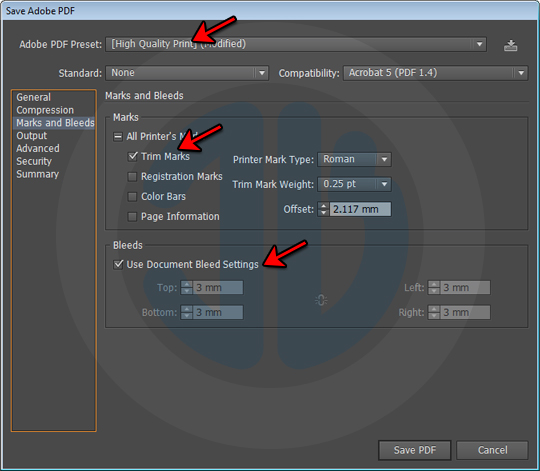Viewport: 540px width, 471px height.
Task: Click the Bottom bleed field
Action: (218, 312)
